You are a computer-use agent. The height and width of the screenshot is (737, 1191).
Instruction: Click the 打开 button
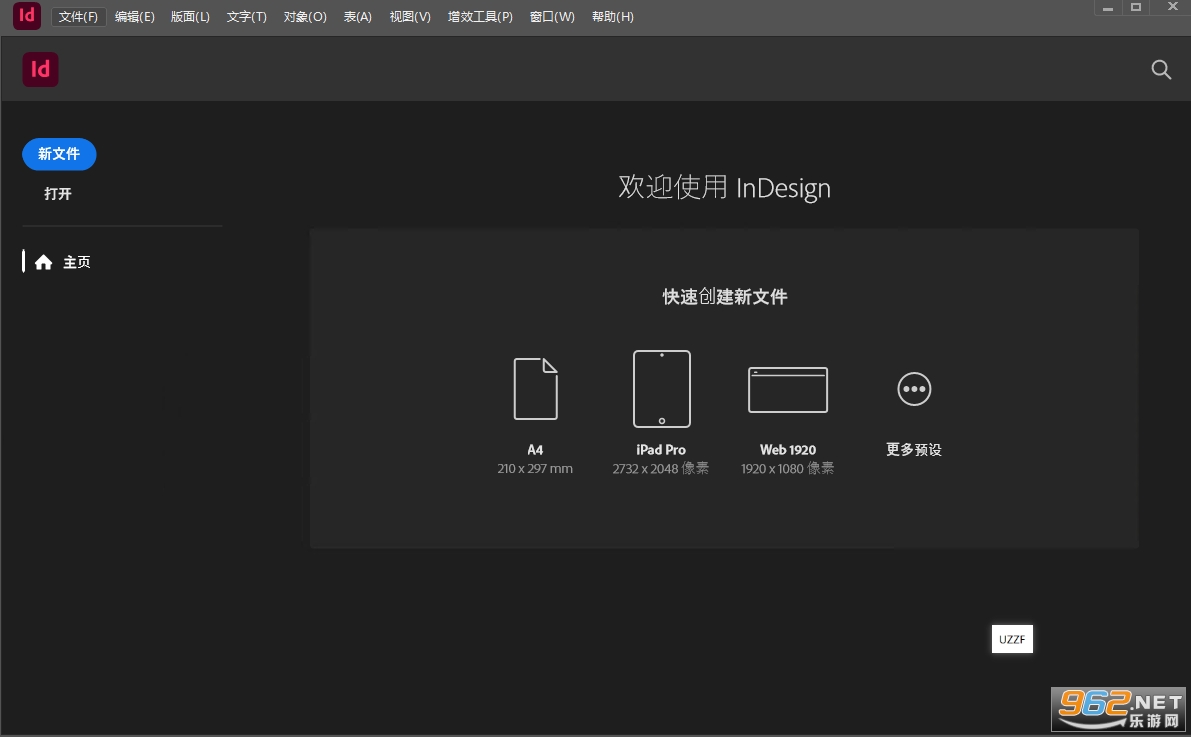click(58, 194)
